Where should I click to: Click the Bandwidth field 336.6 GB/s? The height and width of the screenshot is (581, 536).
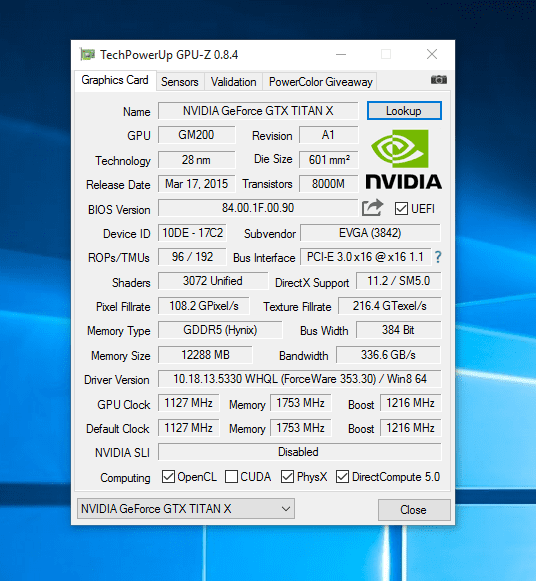(x=388, y=355)
